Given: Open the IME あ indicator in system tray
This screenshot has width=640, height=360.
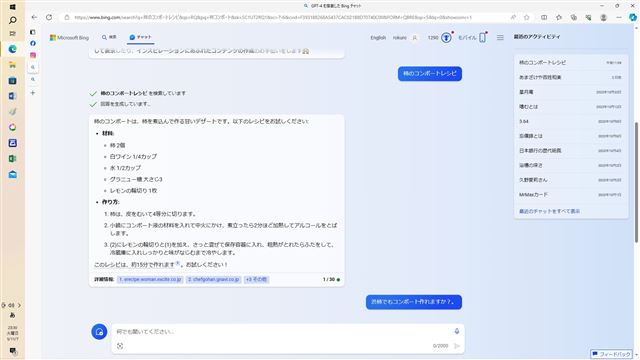Looking at the screenshot, I should [12, 316].
